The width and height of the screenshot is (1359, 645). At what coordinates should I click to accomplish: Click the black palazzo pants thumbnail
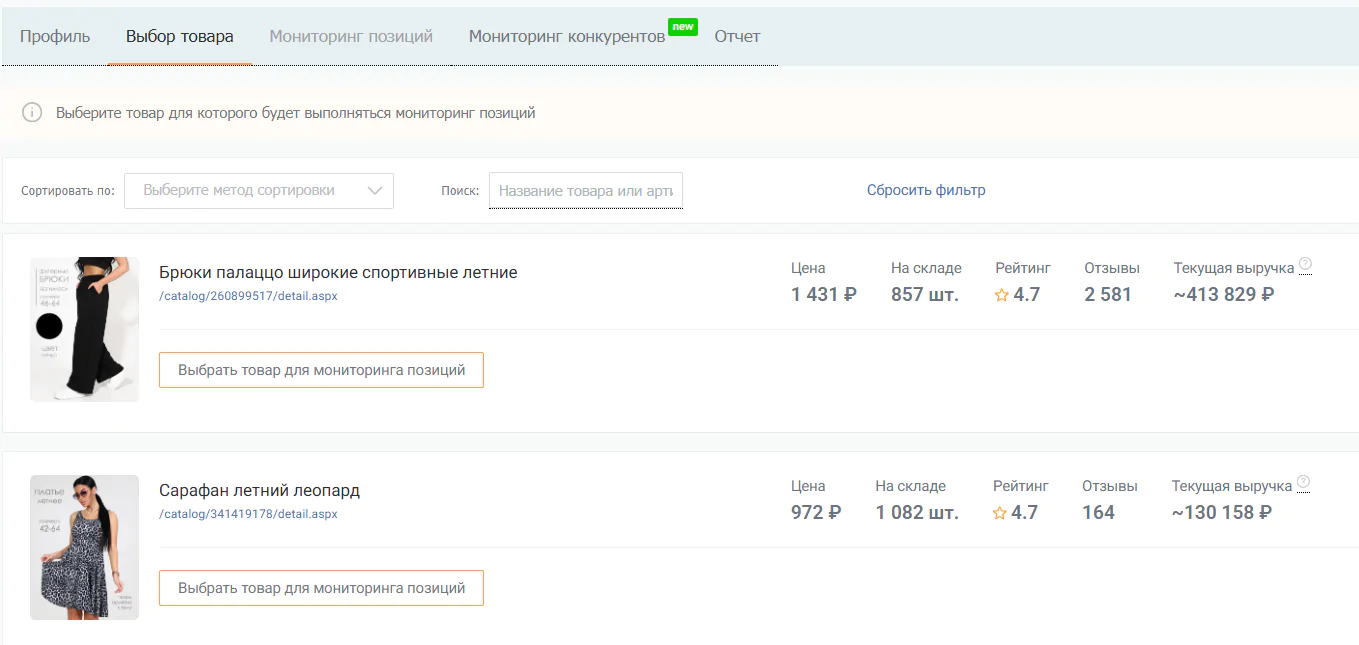(x=84, y=329)
